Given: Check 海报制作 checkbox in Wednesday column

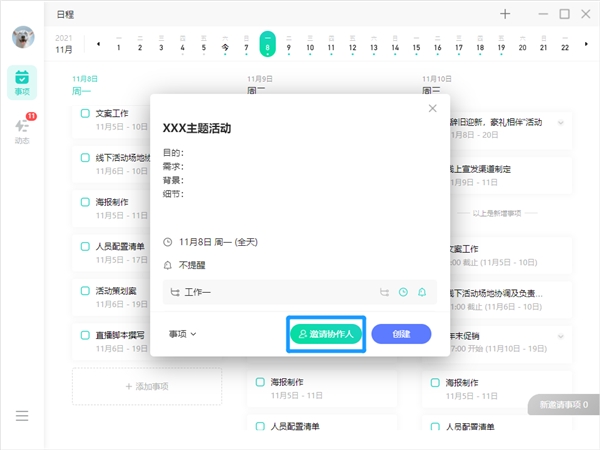Looking at the screenshot, I should (x=435, y=383).
